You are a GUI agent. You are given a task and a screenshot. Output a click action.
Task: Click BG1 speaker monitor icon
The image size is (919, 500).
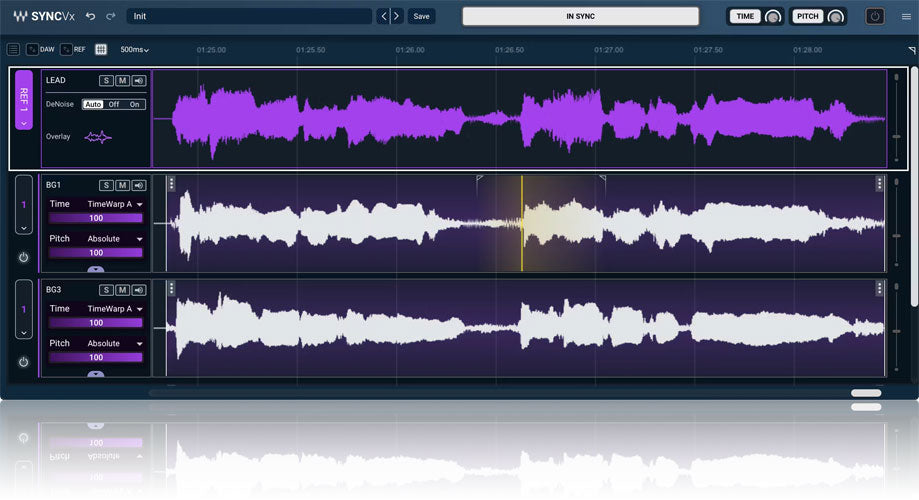coord(139,185)
